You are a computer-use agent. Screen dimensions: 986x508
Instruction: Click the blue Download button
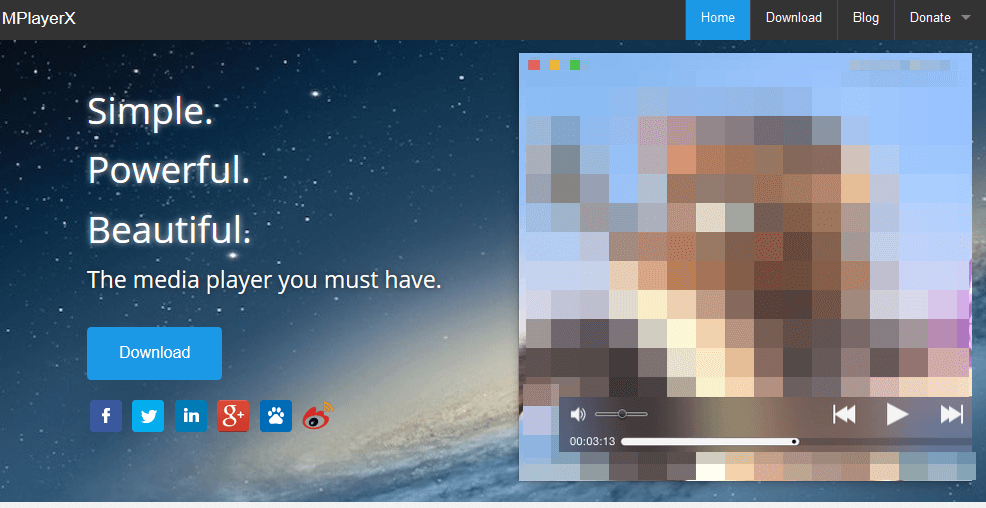(154, 353)
